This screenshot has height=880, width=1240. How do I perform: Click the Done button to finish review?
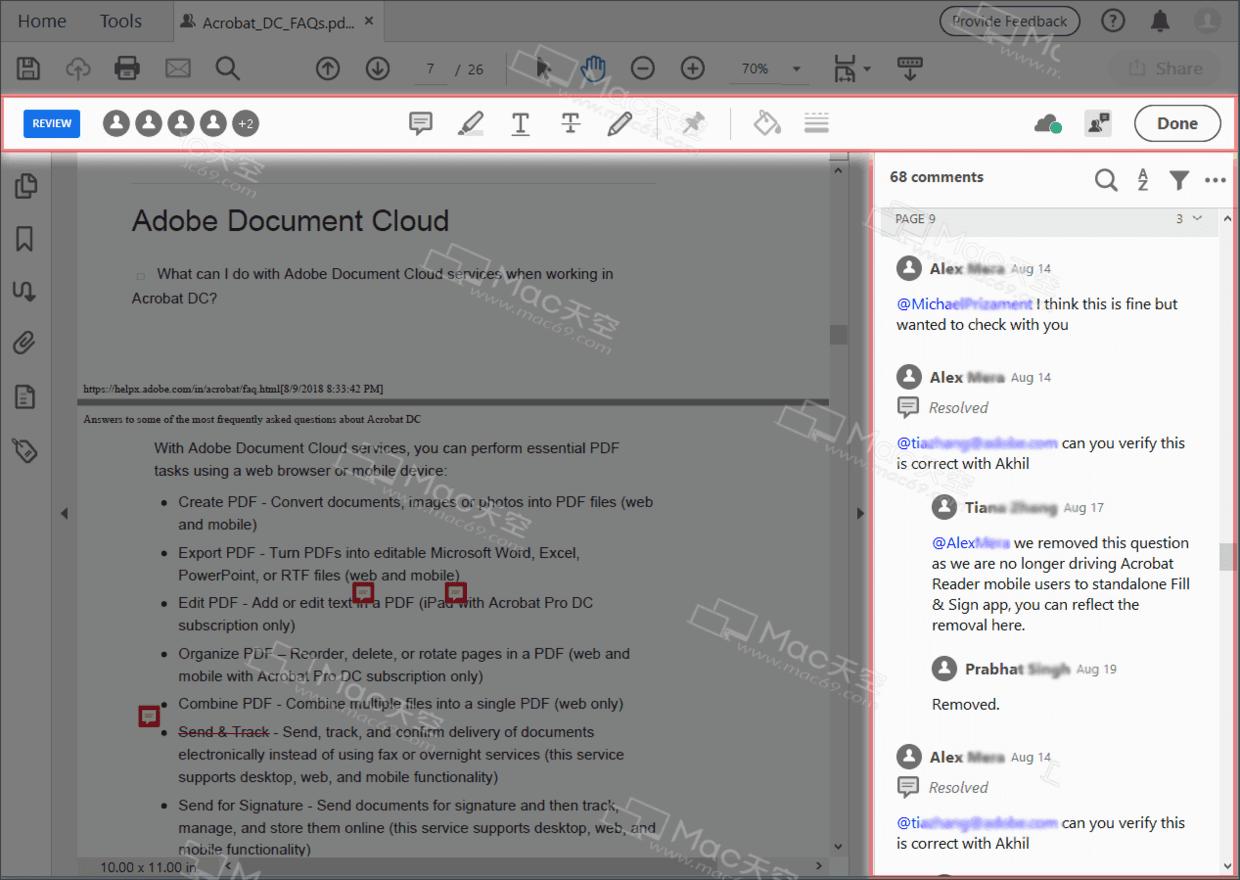click(1177, 123)
